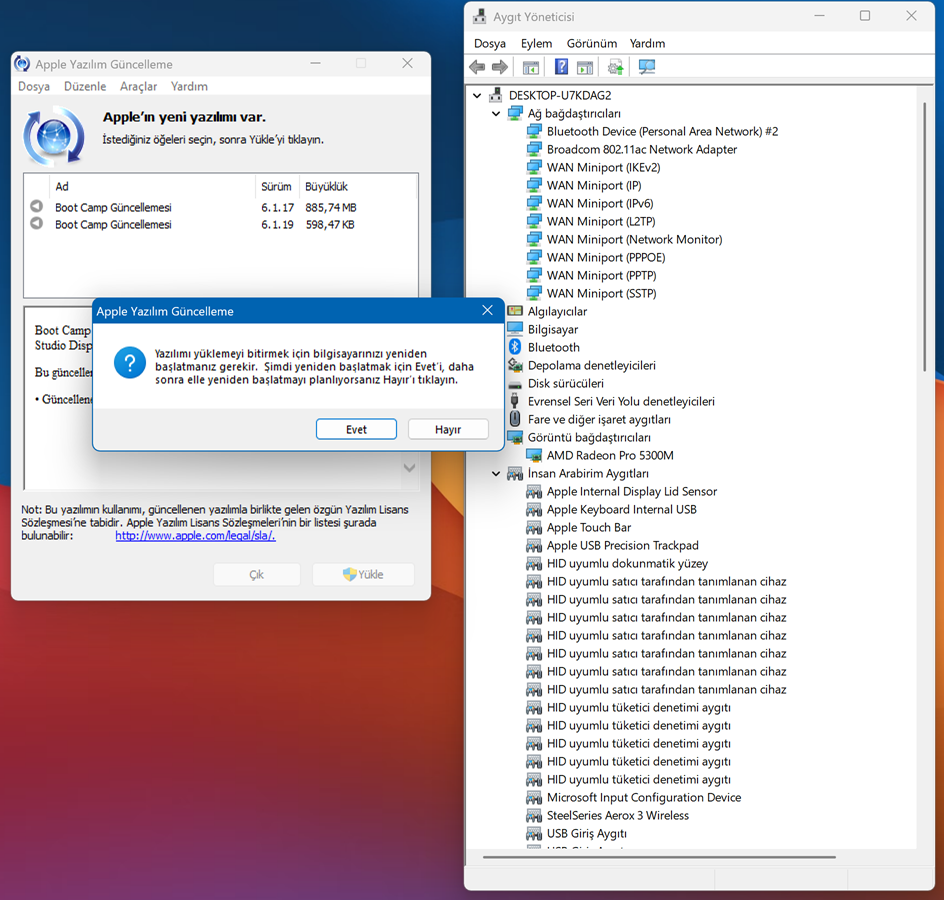Viewport: 944px width, 900px height.
Task: Select WAN Miniport (PPPOE) row
Action: coord(606,257)
